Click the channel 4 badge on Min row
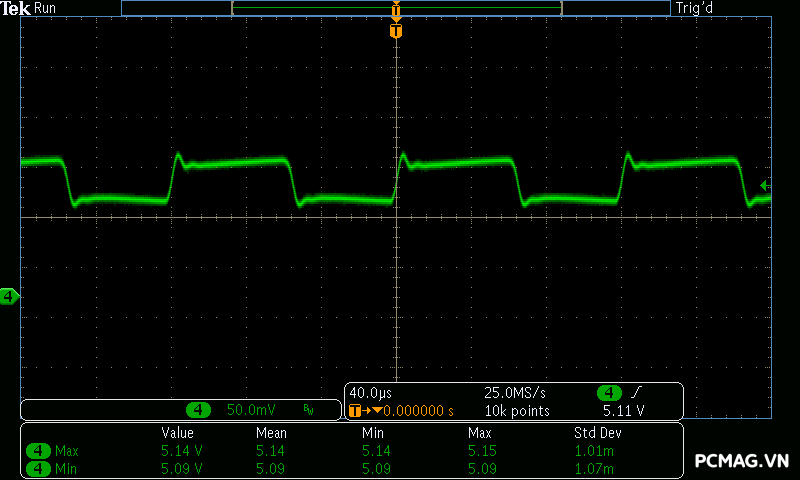 click(x=38, y=467)
